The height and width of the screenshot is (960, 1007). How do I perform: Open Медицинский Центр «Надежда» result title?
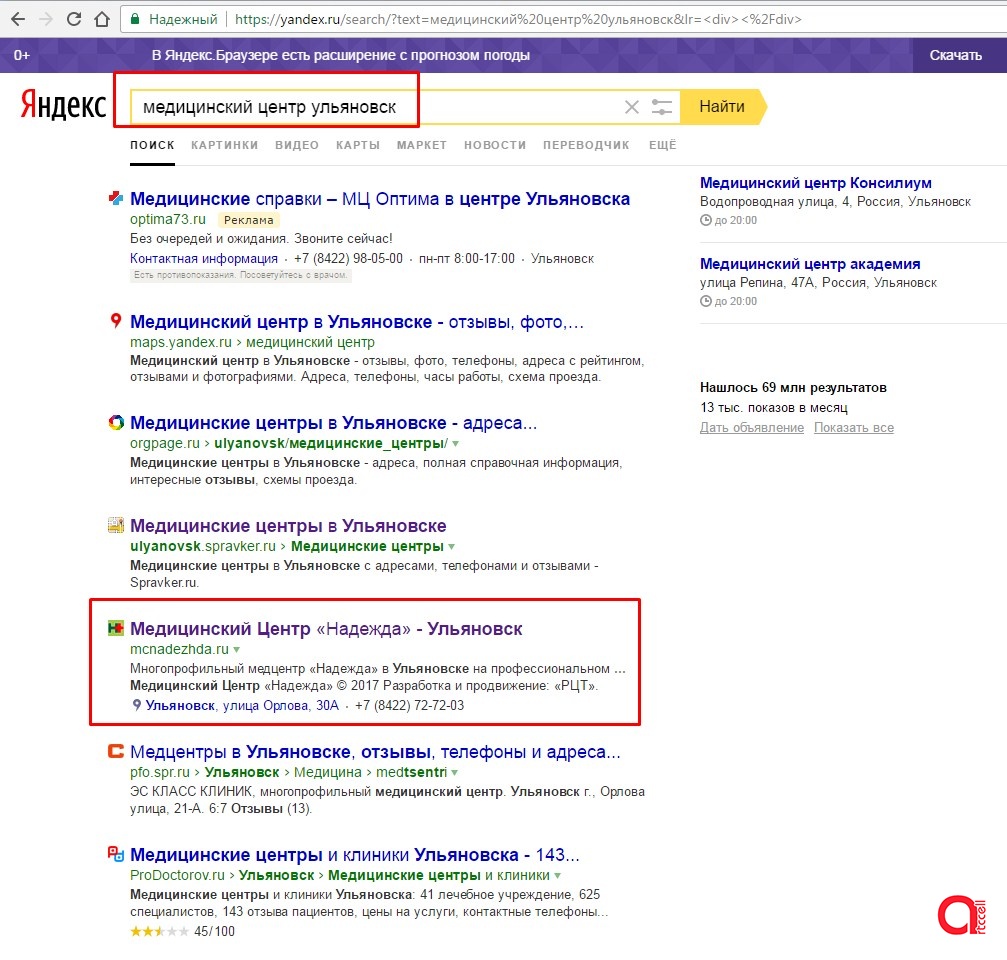pyautogui.click(x=326, y=629)
